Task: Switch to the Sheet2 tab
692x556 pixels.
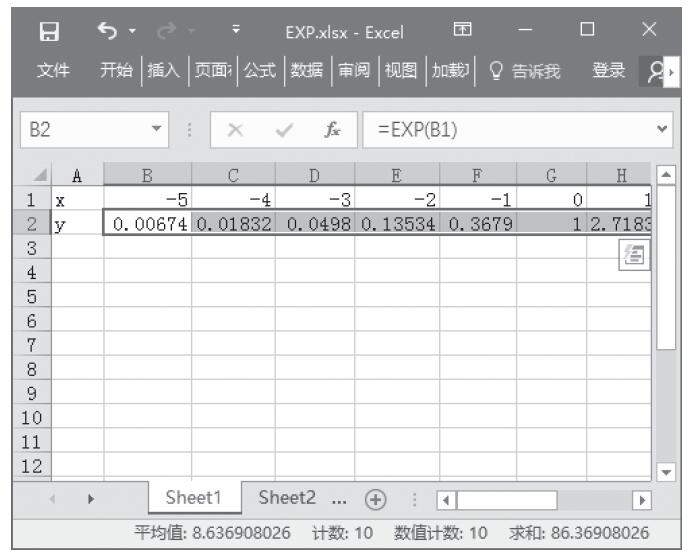Action: (287, 498)
